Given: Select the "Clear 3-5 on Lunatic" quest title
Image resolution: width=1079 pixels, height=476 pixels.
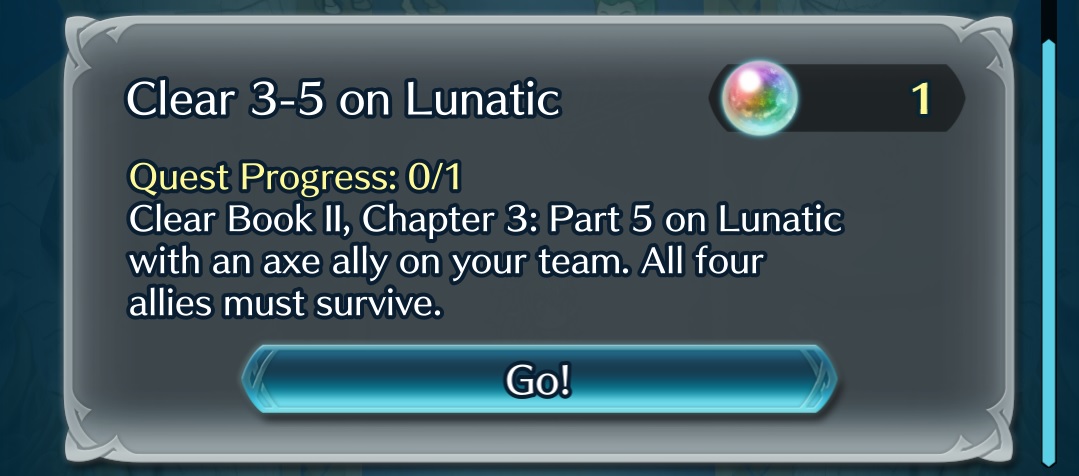Looking at the screenshot, I should (343, 99).
